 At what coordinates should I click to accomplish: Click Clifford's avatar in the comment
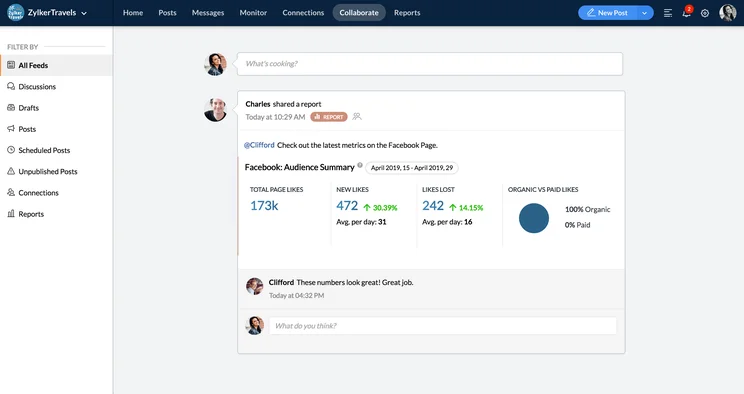coord(254,286)
